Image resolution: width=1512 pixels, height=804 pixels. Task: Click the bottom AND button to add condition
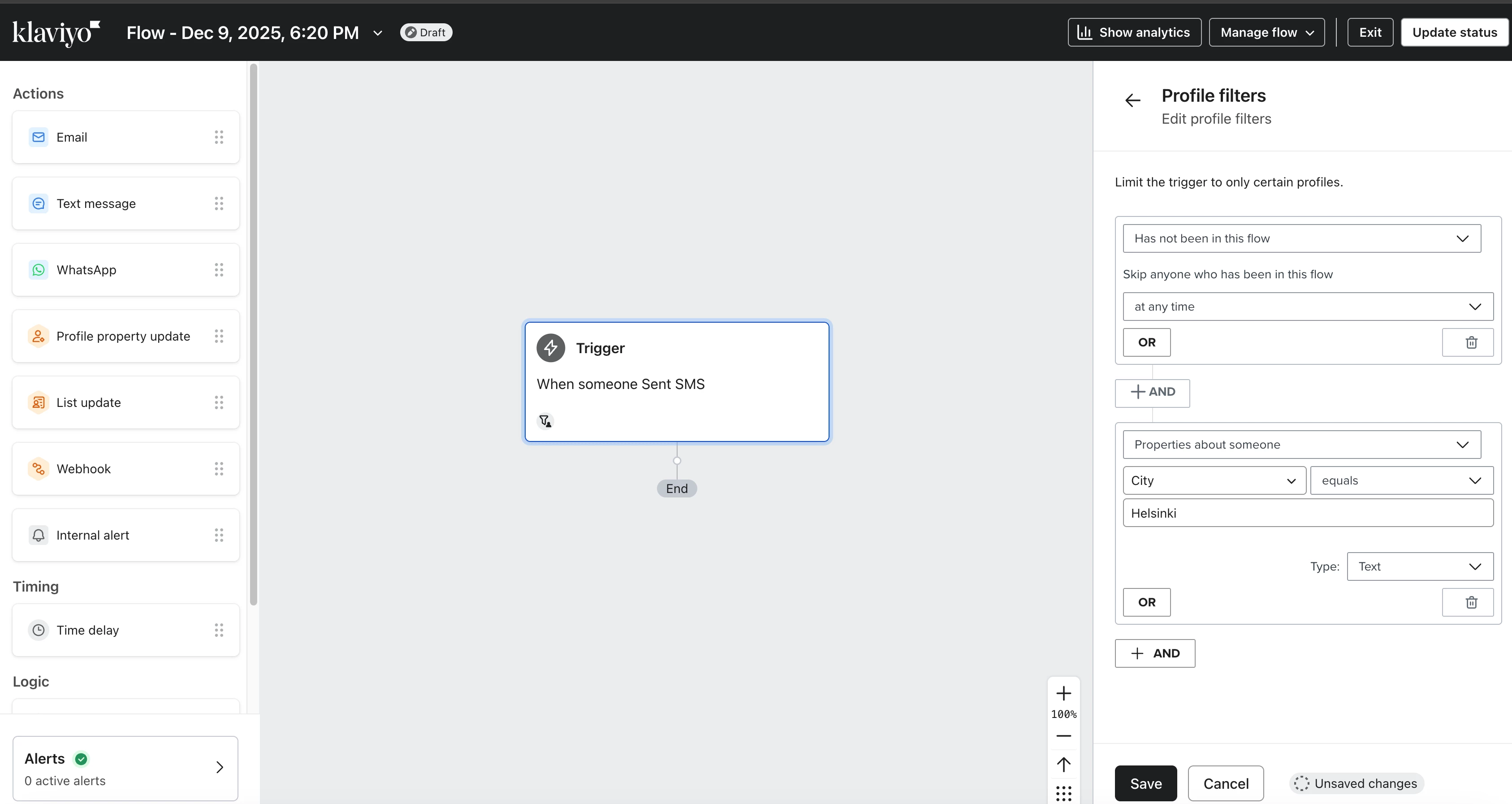pos(1154,653)
